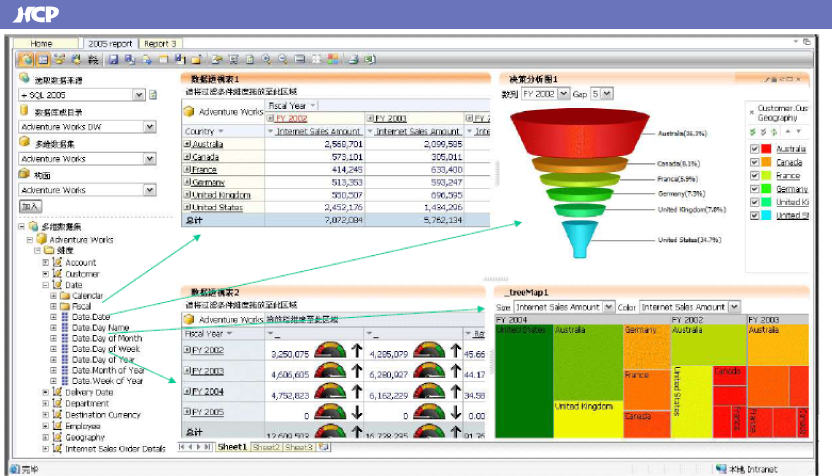Click the small icon next to SQL 2005 dropdown

pyautogui.click(x=153, y=95)
